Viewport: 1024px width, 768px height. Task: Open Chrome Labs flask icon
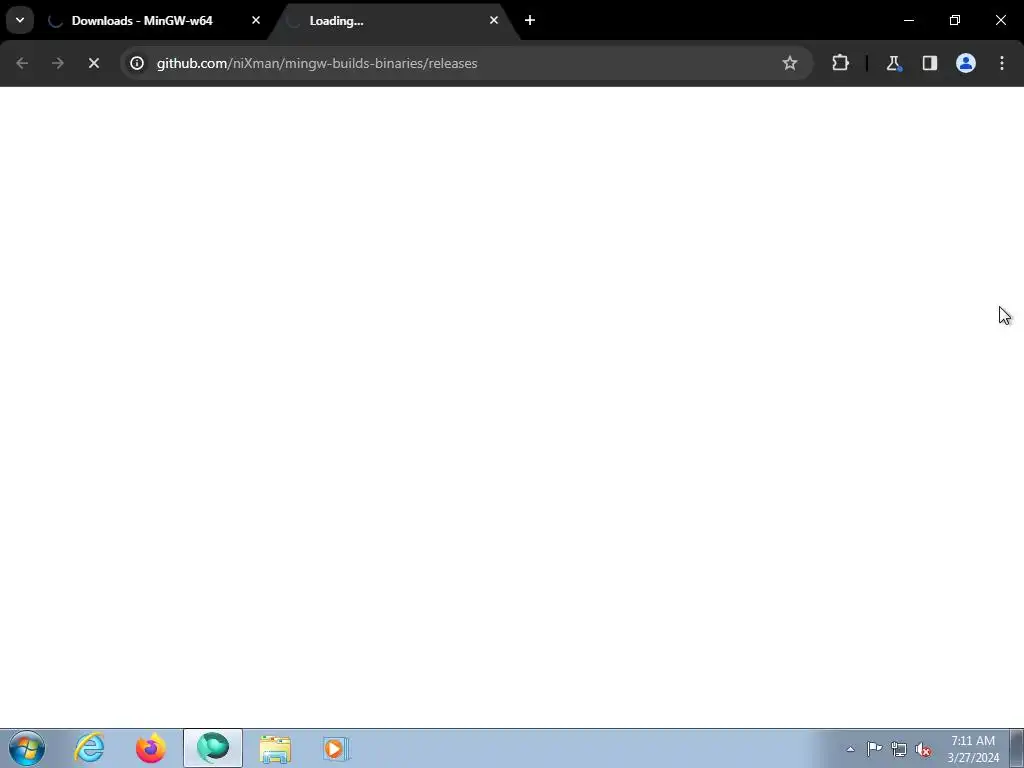pyautogui.click(x=893, y=63)
